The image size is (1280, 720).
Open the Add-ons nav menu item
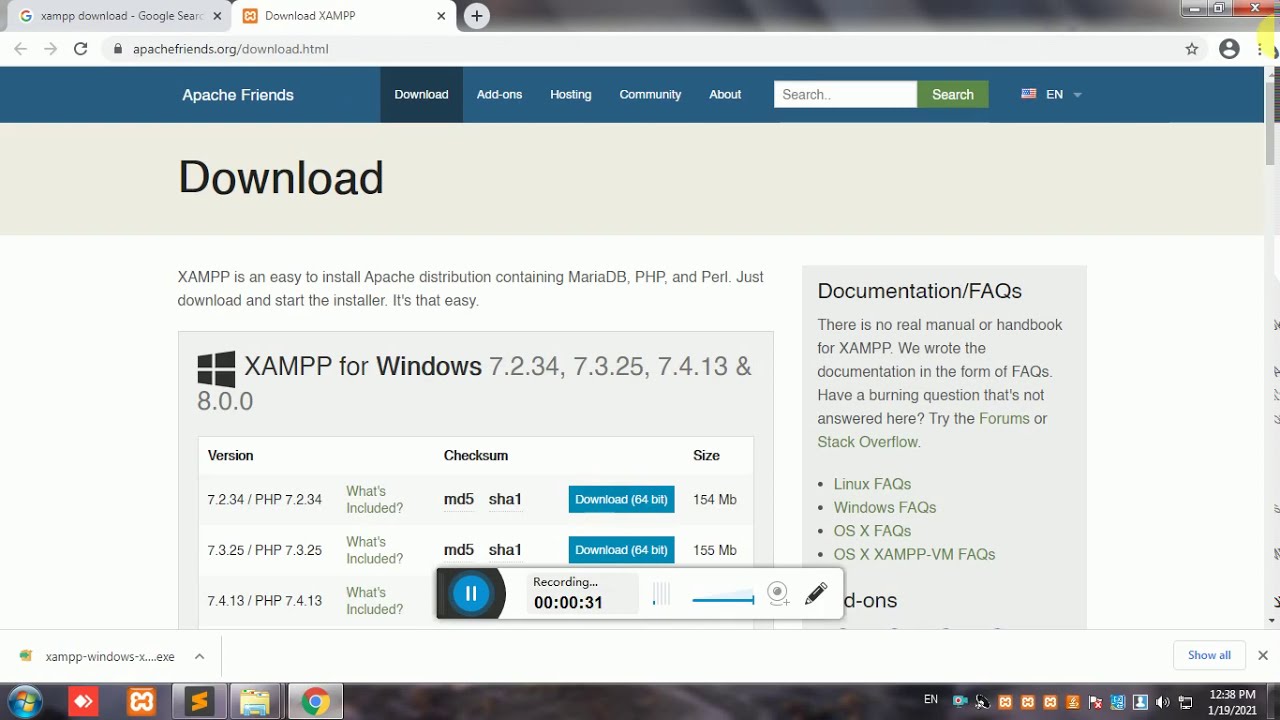(x=499, y=94)
